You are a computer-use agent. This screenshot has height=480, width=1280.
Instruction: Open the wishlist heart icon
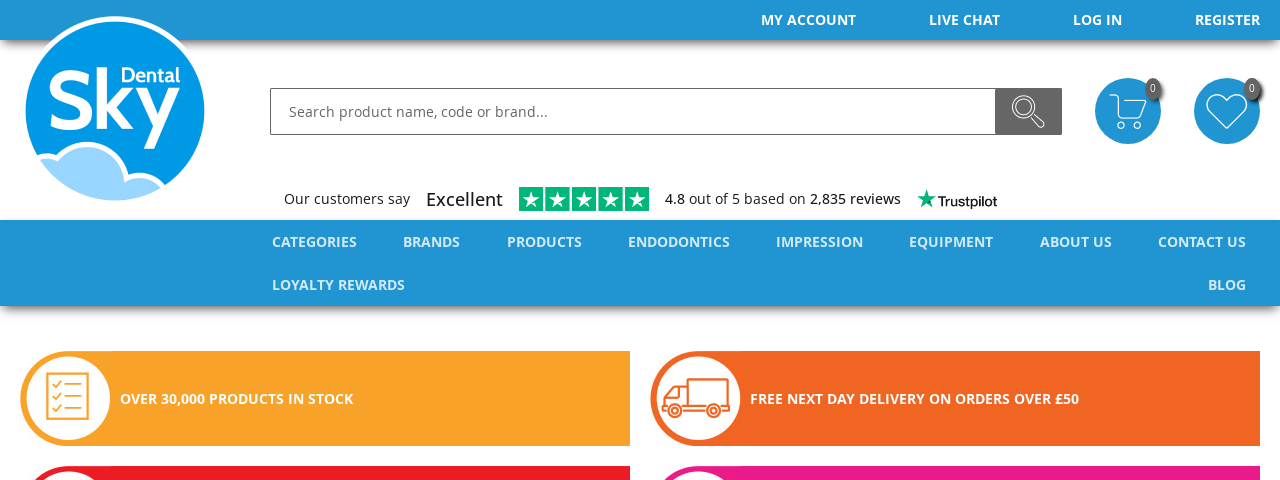1227,111
